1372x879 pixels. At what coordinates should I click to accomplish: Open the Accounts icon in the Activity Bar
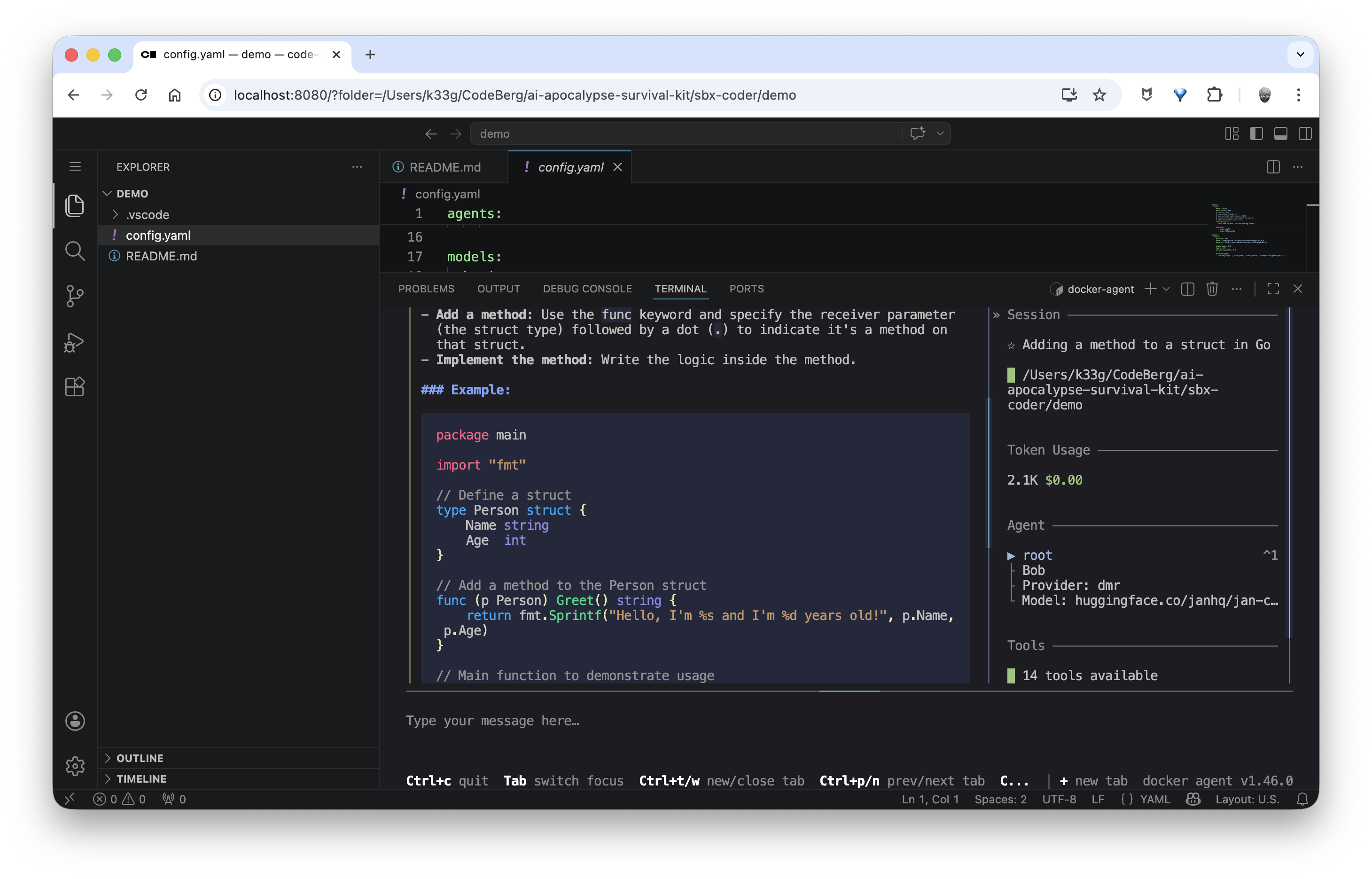[x=75, y=721]
